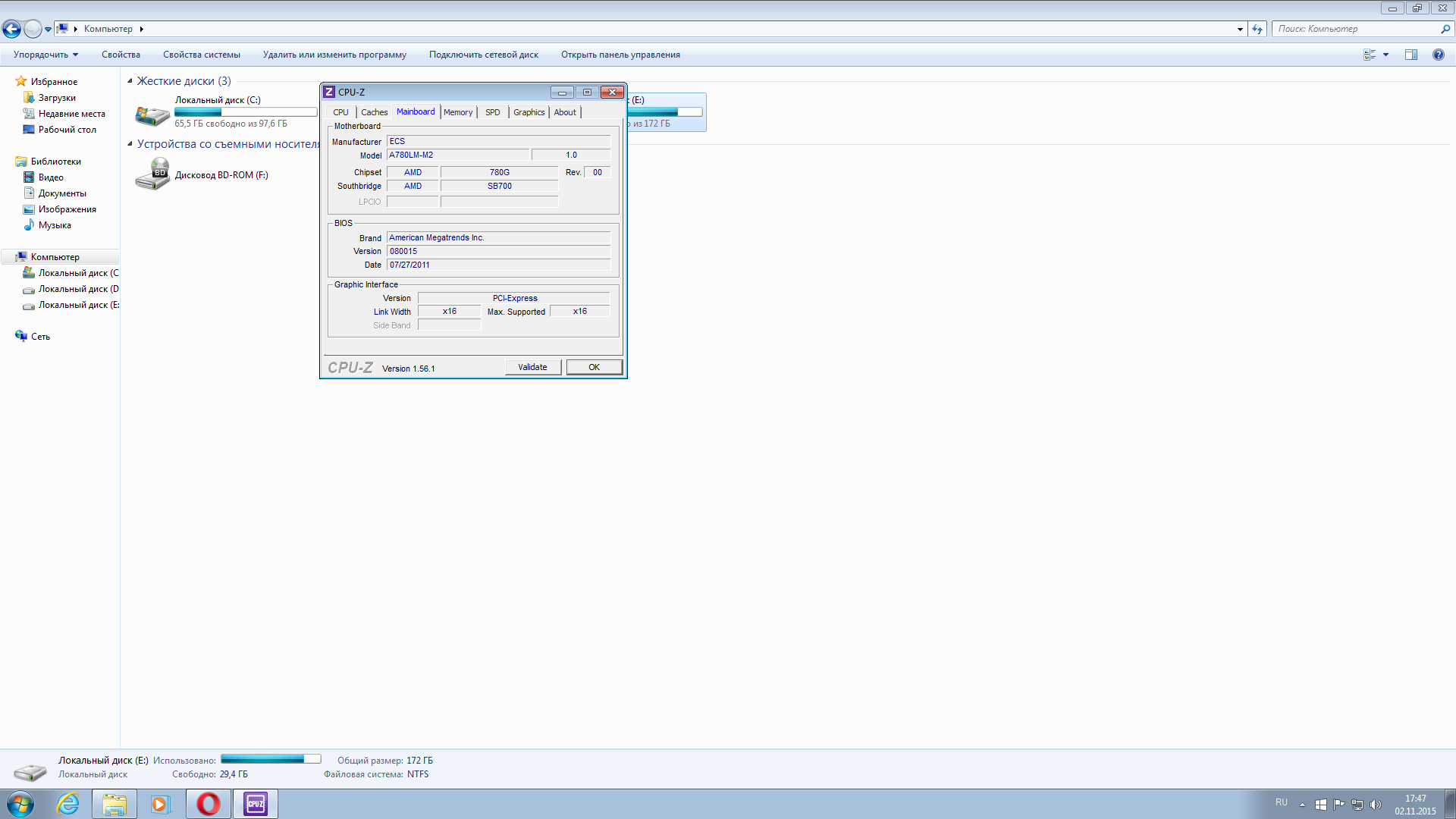Launch Internet Explorer from taskbar
1456x819 pixels.
pyautogui.click(x=68, y=804)
